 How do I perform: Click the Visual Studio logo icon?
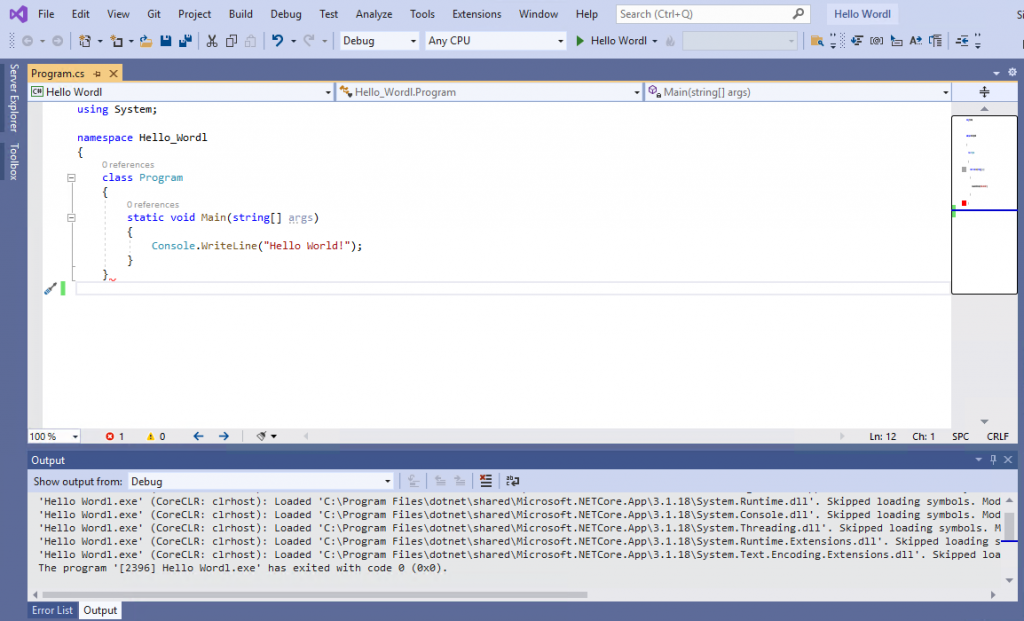[x=18, y=14]
